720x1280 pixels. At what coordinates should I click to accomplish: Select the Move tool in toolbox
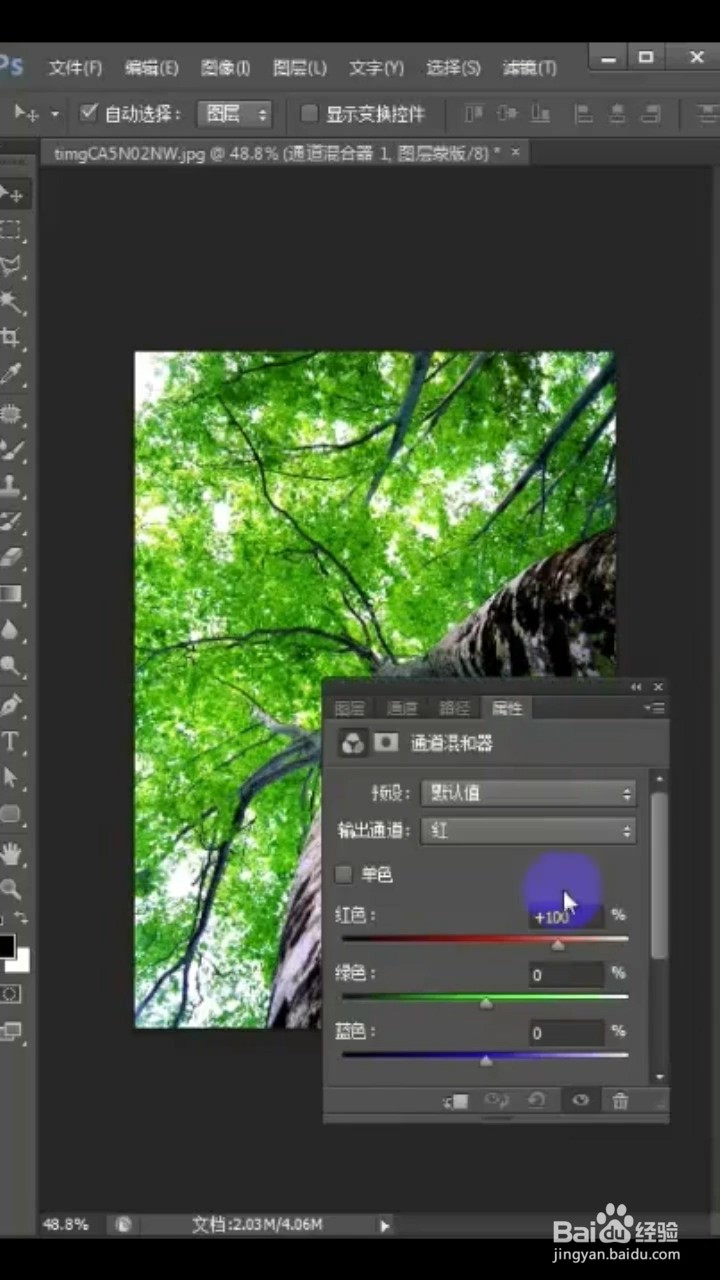coord(12,193)
